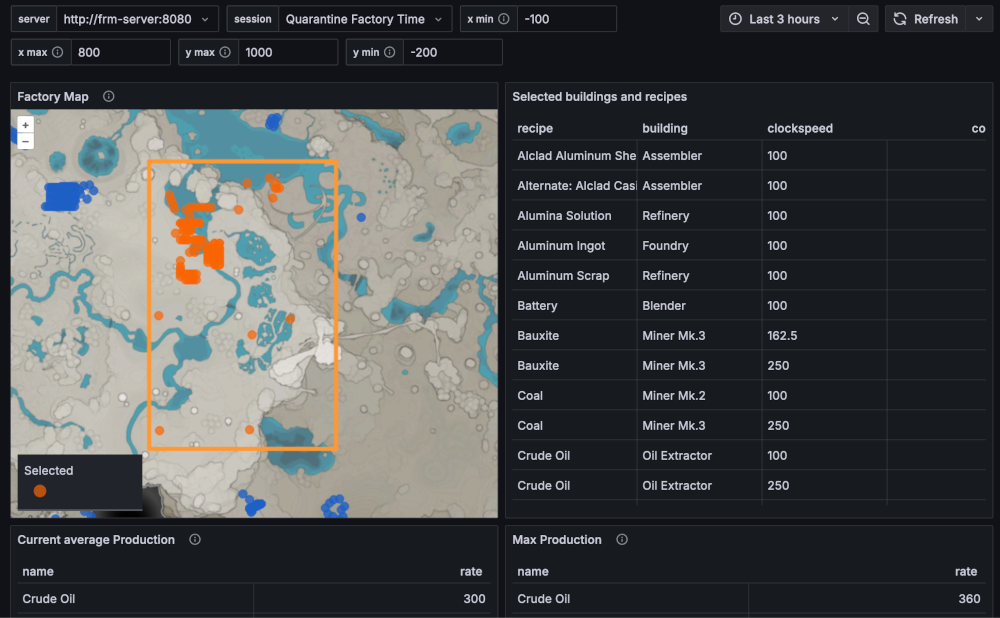Toggle the Selected legend orange swatch
This screenshot has width=1000, height=618.
(40, 491)
